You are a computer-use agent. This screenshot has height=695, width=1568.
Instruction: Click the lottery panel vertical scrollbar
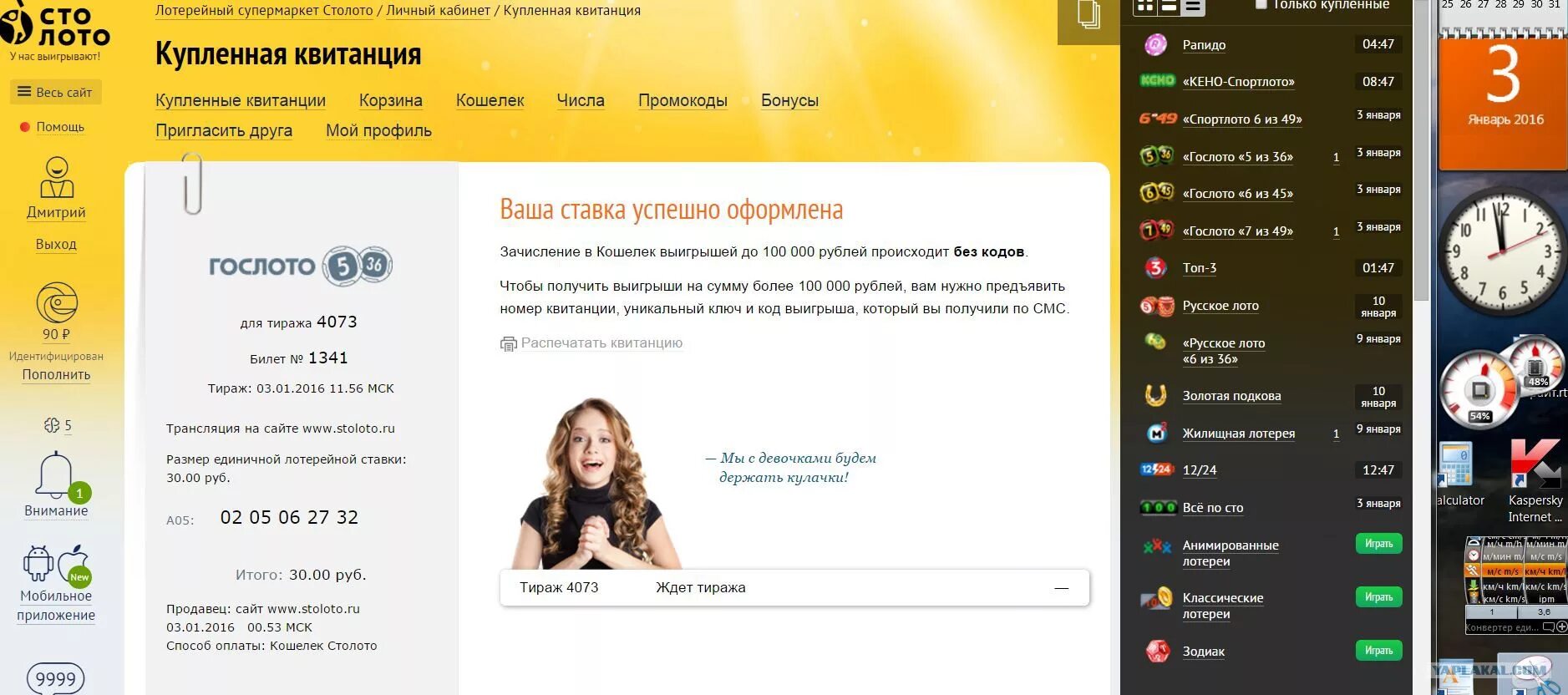[1422, 150]
